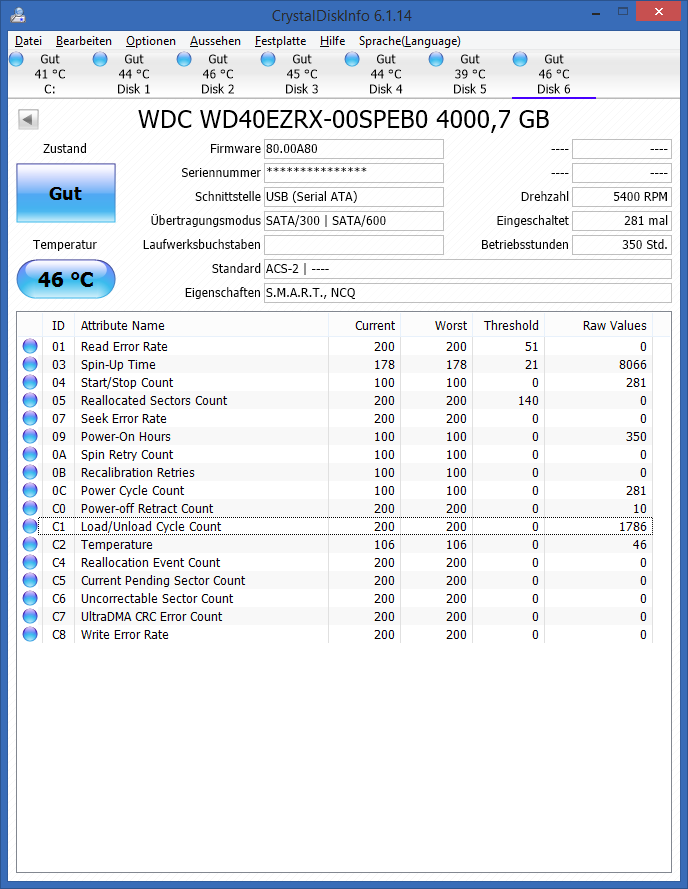Click raw value 8066 of Spin-Up Time
Image resolution: width=688 pixels, height=889 pixels.
632,364
